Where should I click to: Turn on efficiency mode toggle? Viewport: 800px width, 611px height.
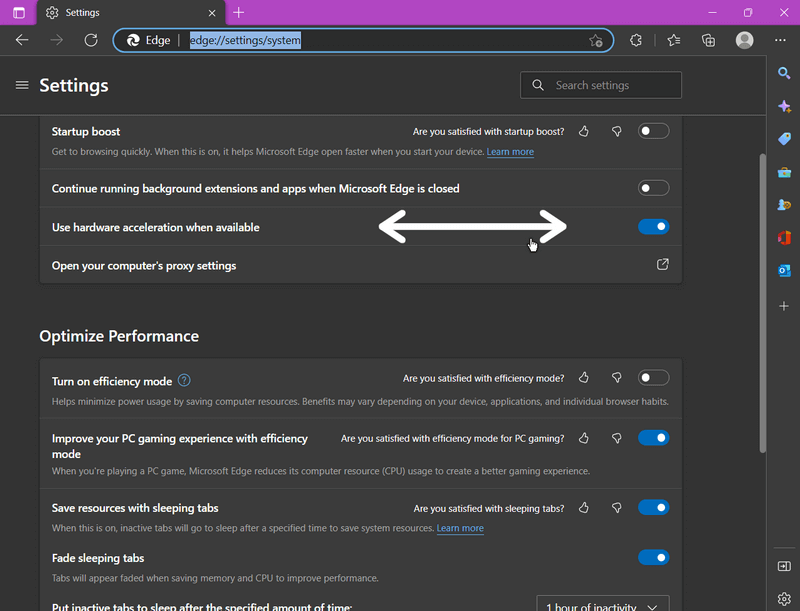654,378
